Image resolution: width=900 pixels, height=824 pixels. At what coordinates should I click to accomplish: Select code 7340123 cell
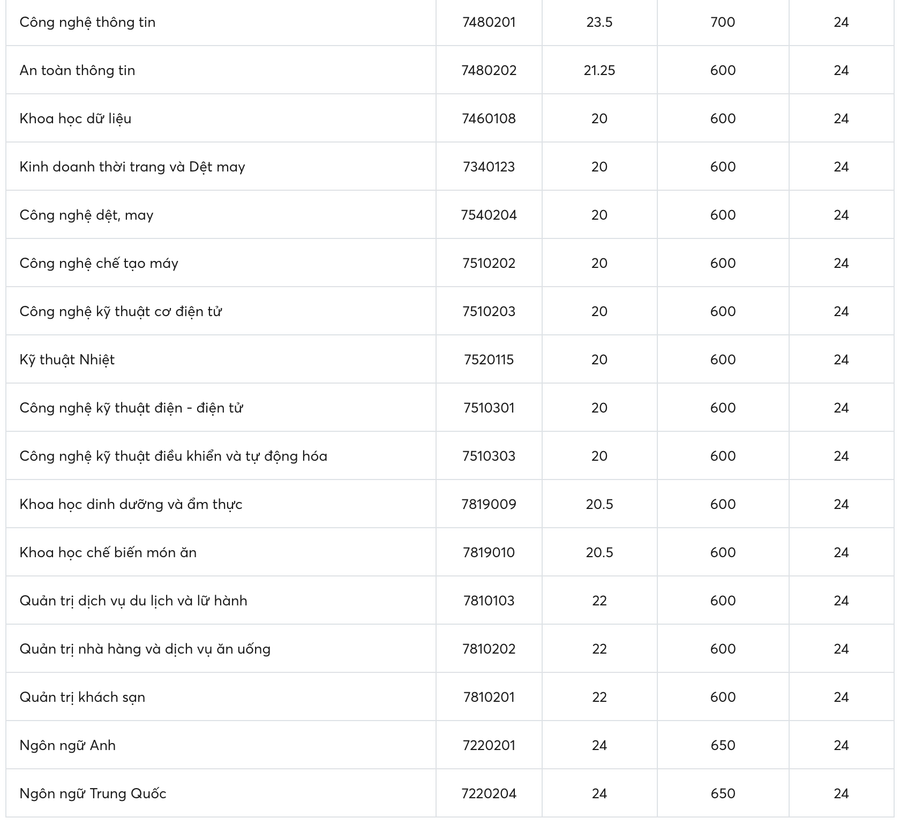click(x=489, y=167)
